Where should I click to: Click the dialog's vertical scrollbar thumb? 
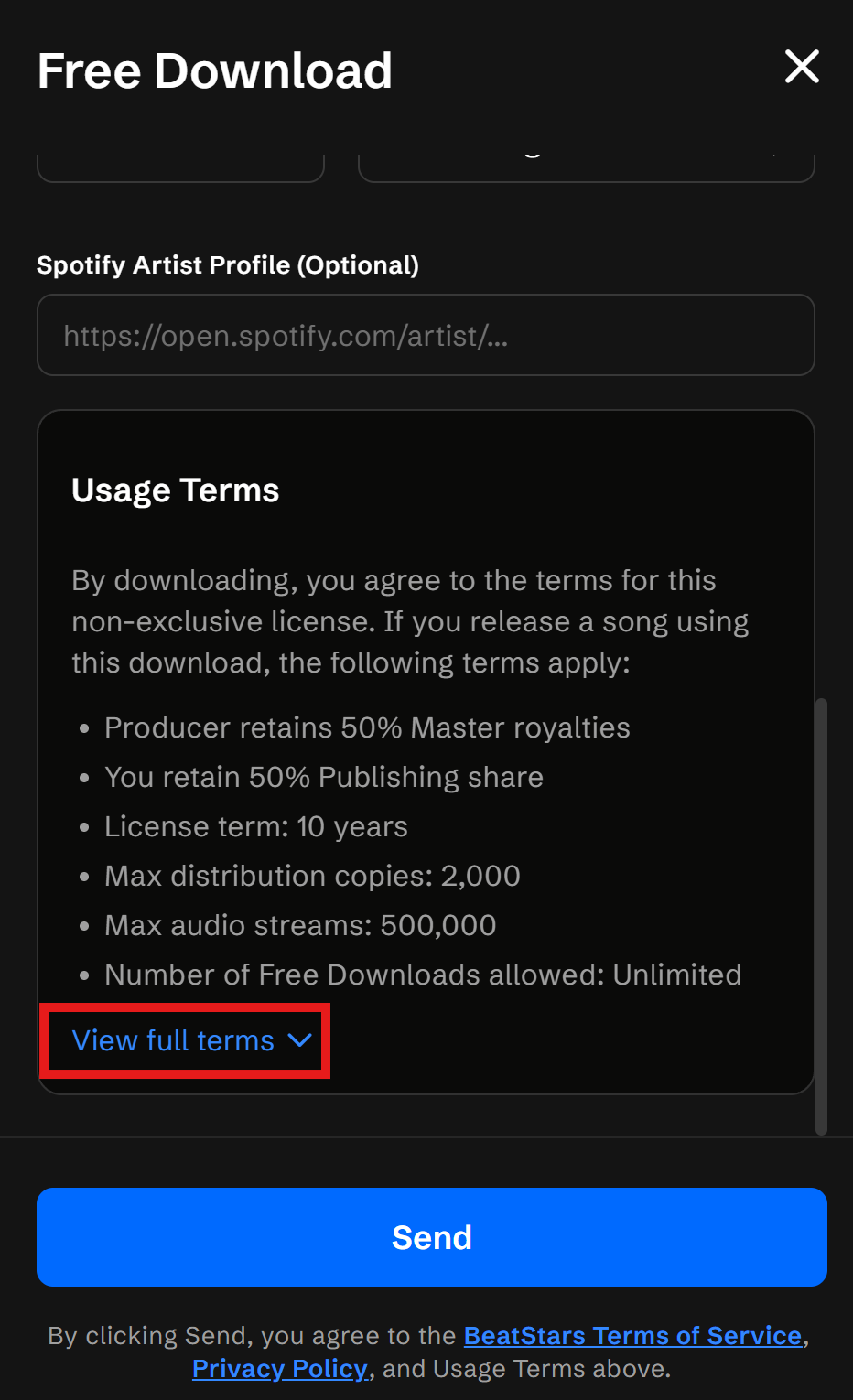point(821,915)
